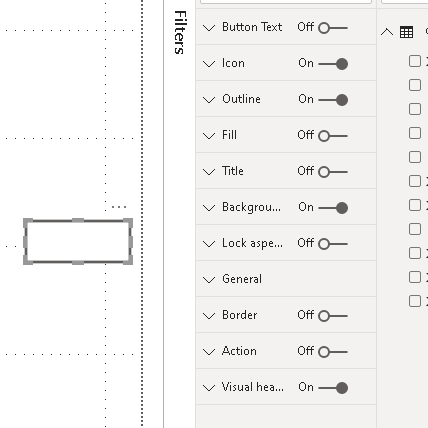Enable the Action toggle
The image size is (428, 428).
pyautogui.click(x=333, y=352)
